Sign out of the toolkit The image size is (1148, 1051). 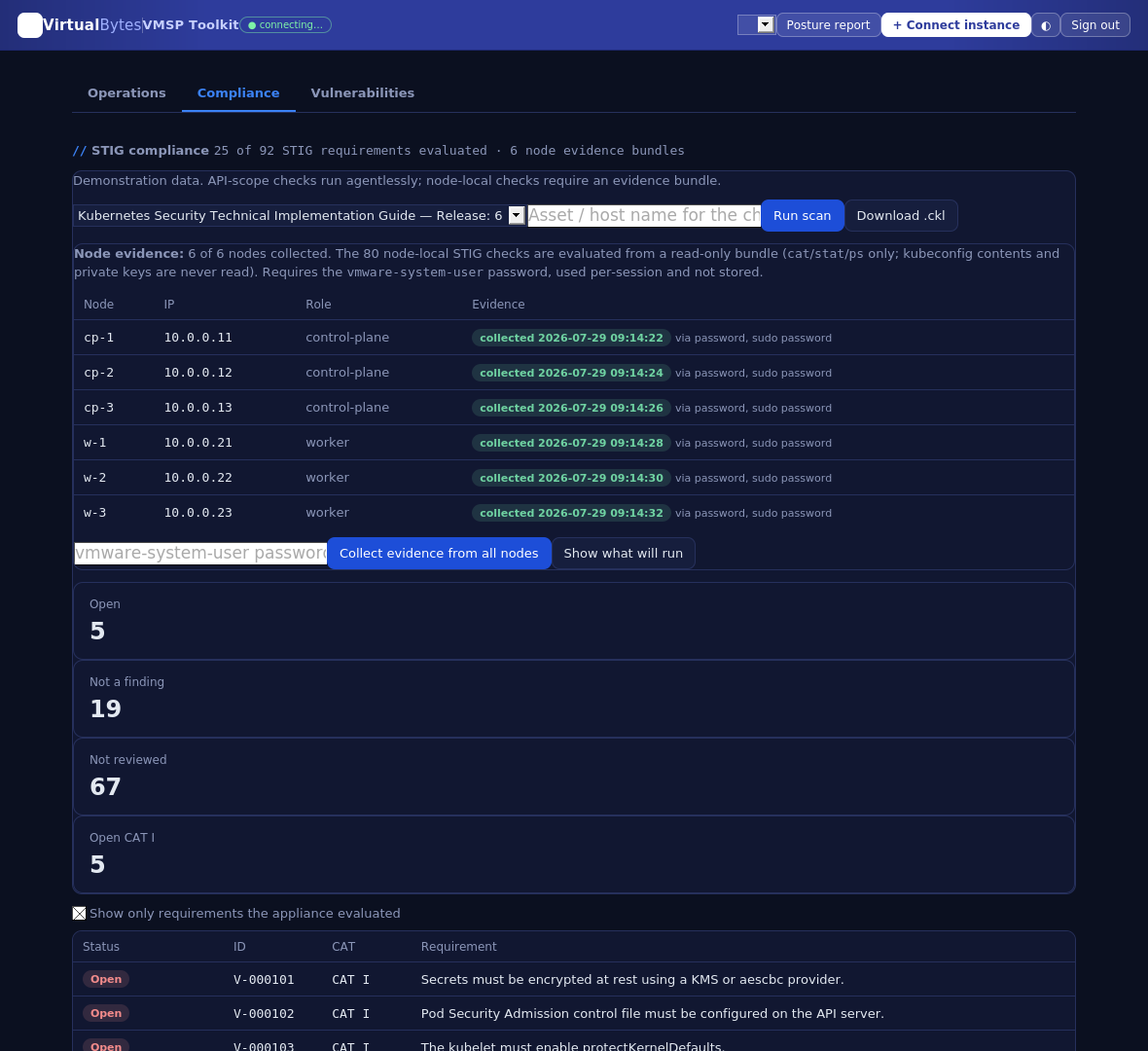(1094, 25)
